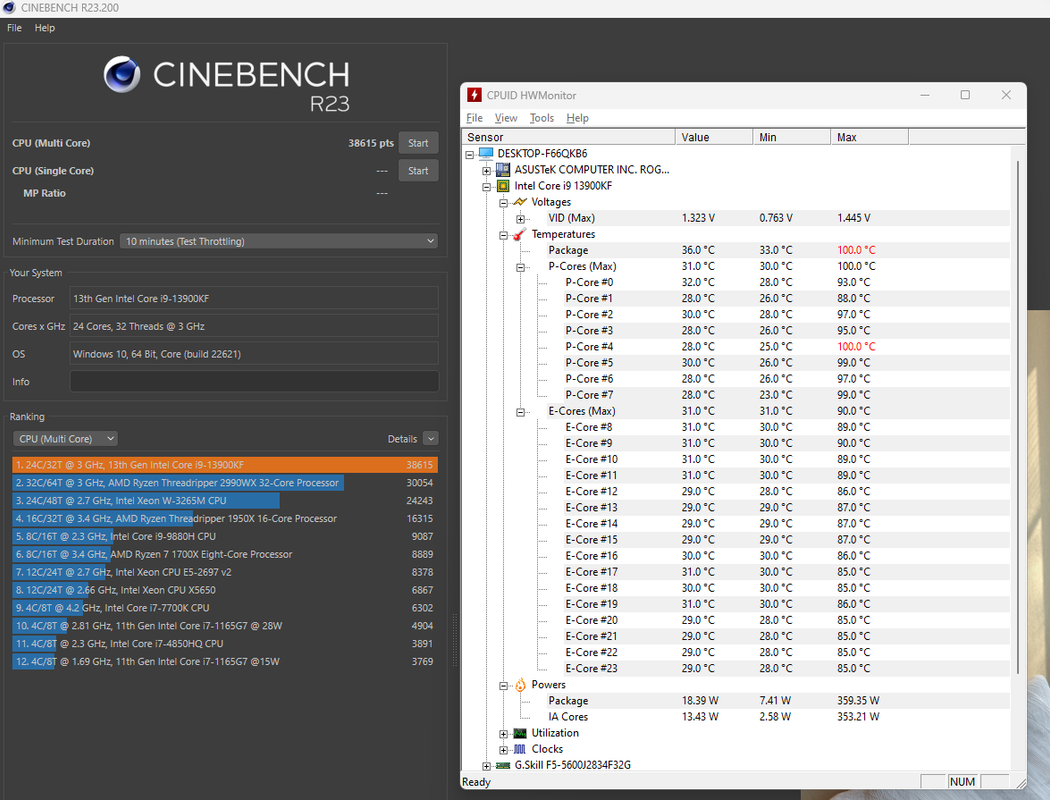Expand the ASUSTeK COMPUTER INC. node

[x=487, y=171]
